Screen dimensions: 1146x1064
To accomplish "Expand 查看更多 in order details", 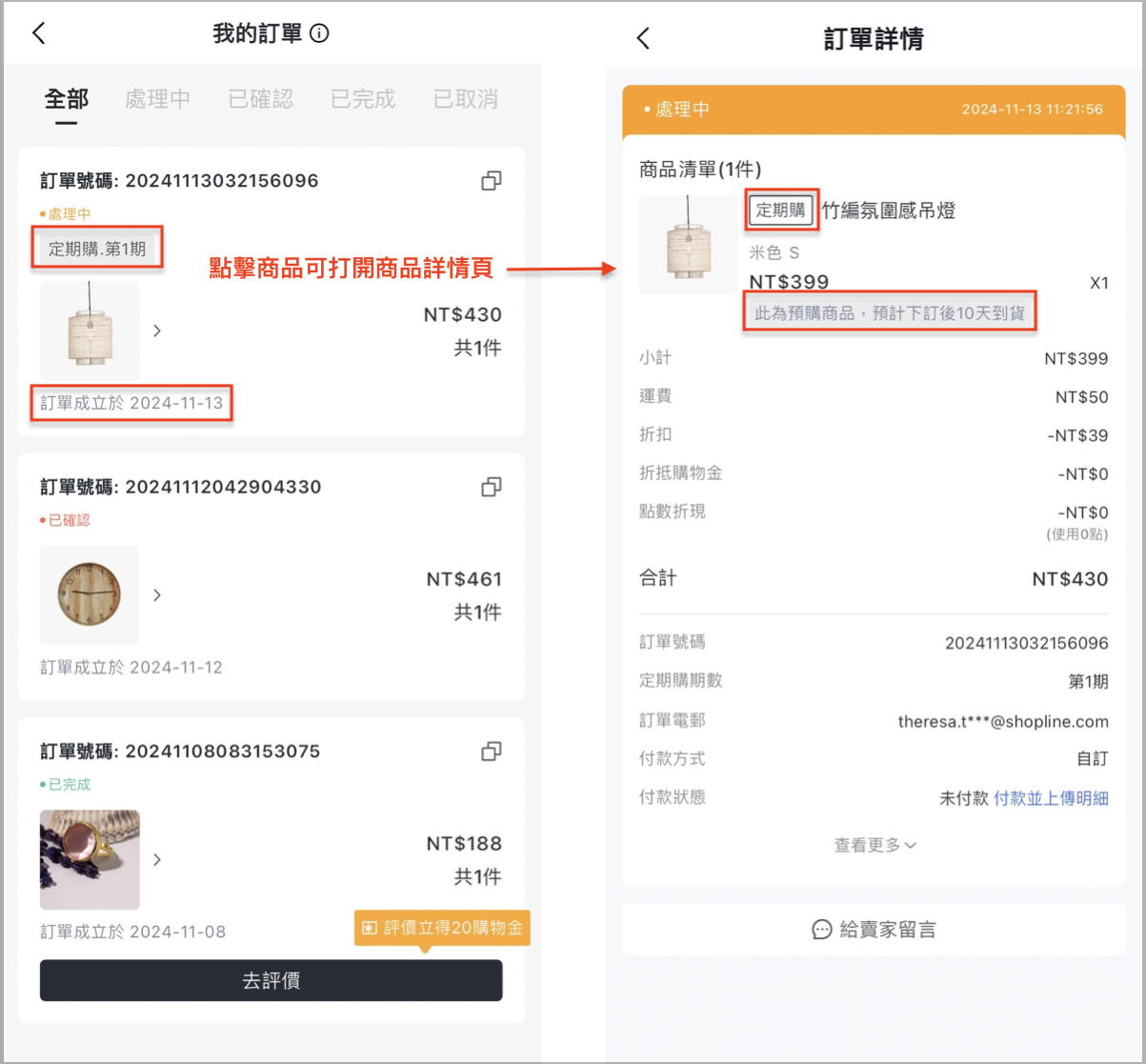I will [875, 845].
